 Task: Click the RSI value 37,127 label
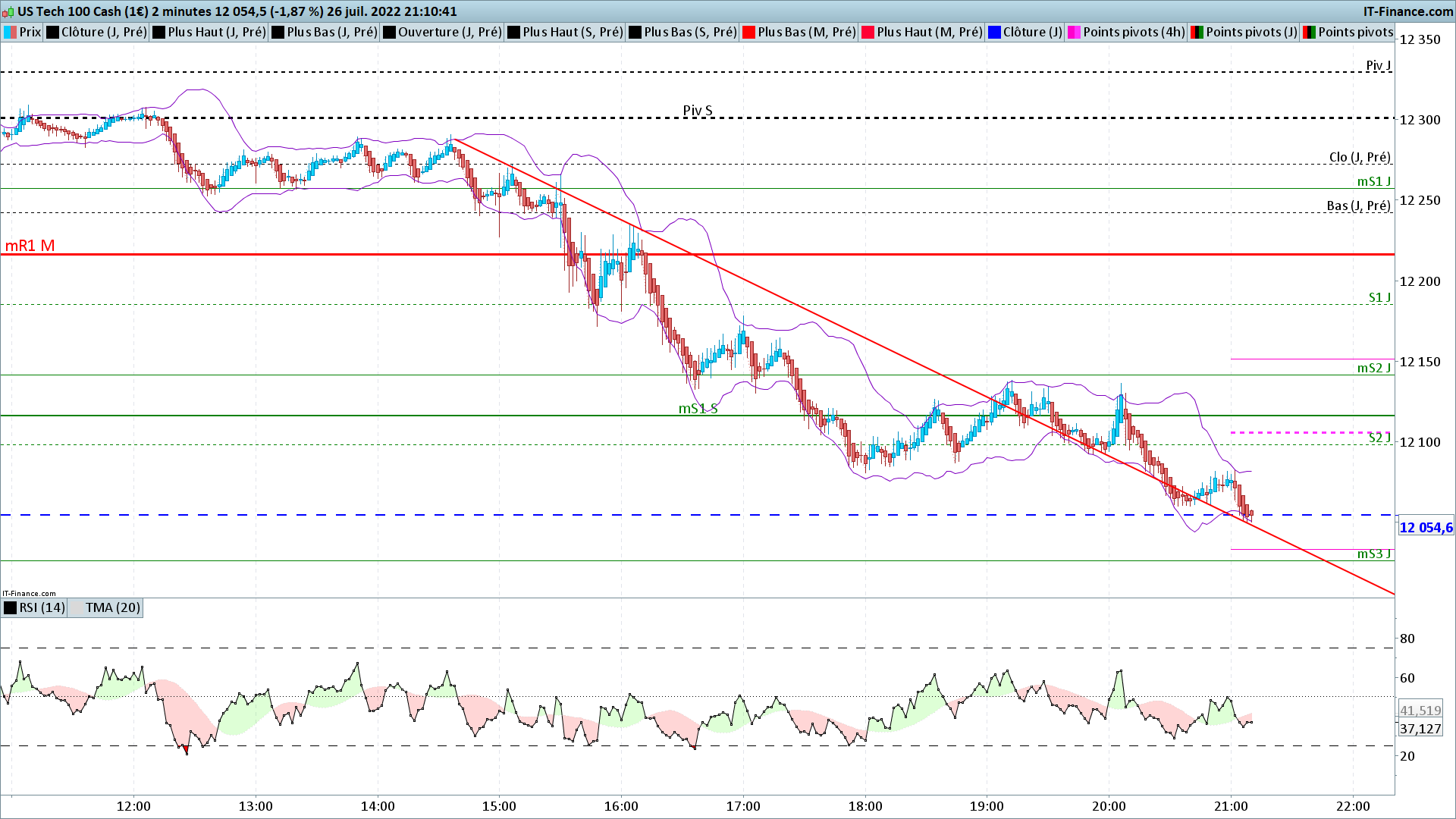point(1420,729)
